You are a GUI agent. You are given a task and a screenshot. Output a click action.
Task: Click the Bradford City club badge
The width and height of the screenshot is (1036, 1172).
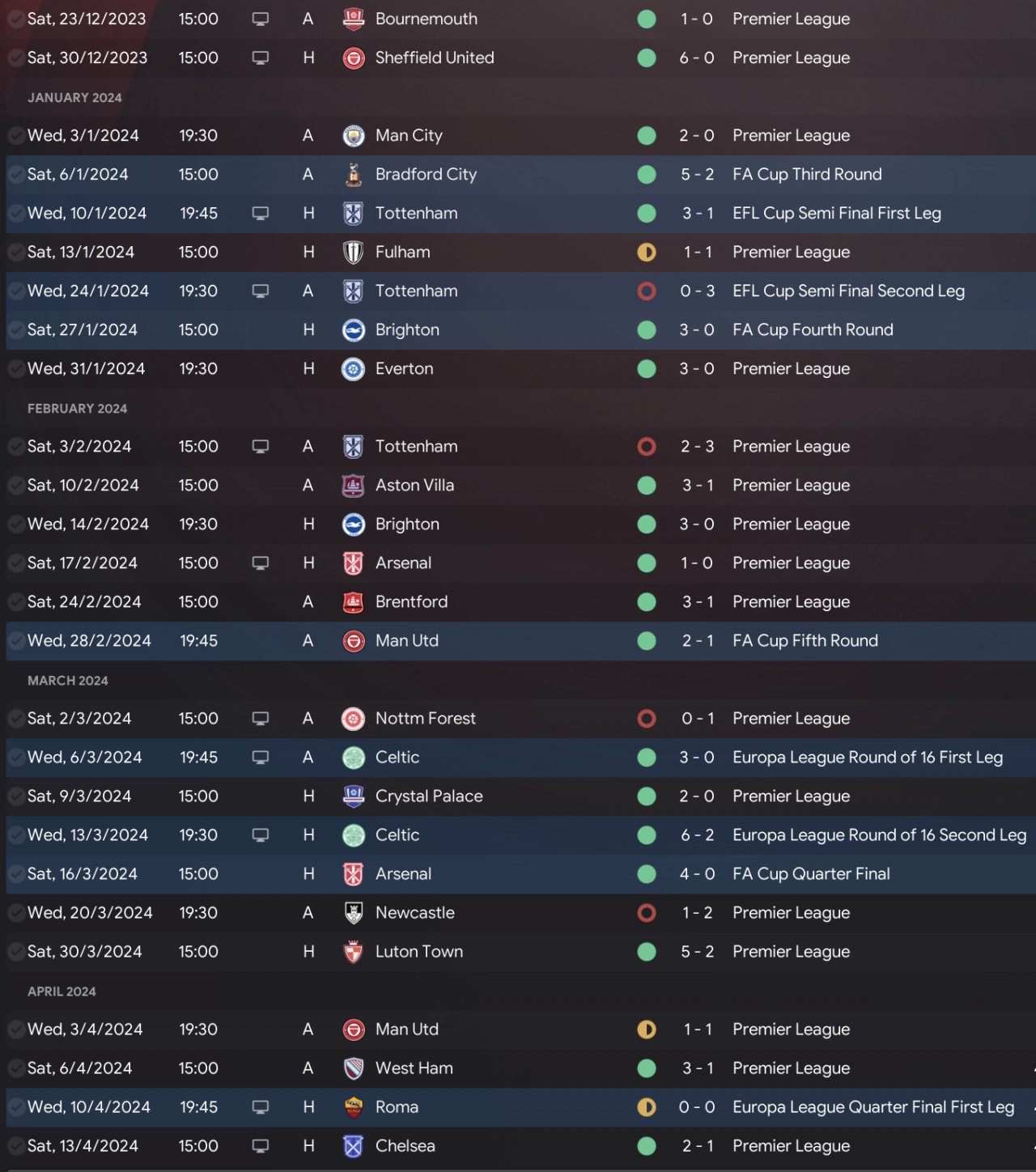pos(354,174)
